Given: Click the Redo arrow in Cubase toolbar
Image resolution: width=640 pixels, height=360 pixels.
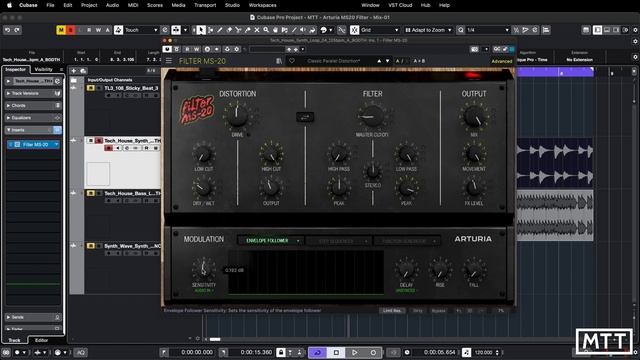Looking at the screenshot, I should (x=17, y=30).
